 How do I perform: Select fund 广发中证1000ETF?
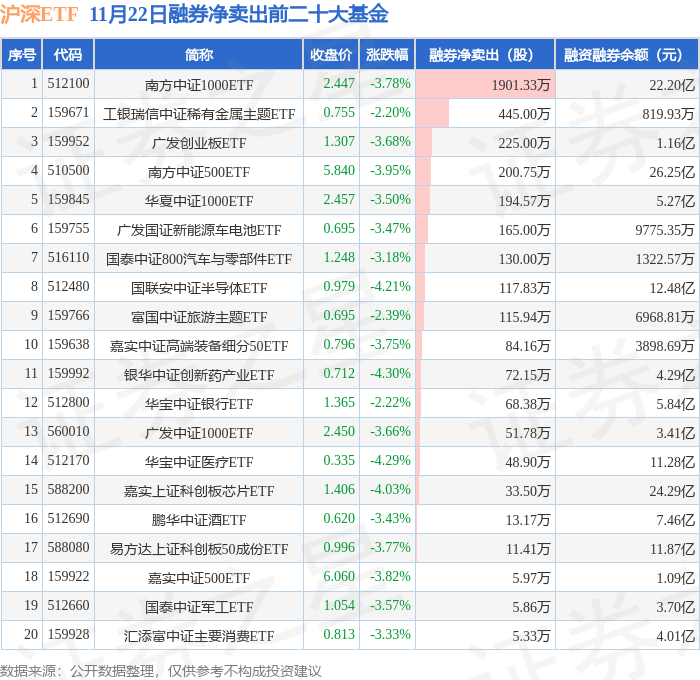(x=199, y=433)
